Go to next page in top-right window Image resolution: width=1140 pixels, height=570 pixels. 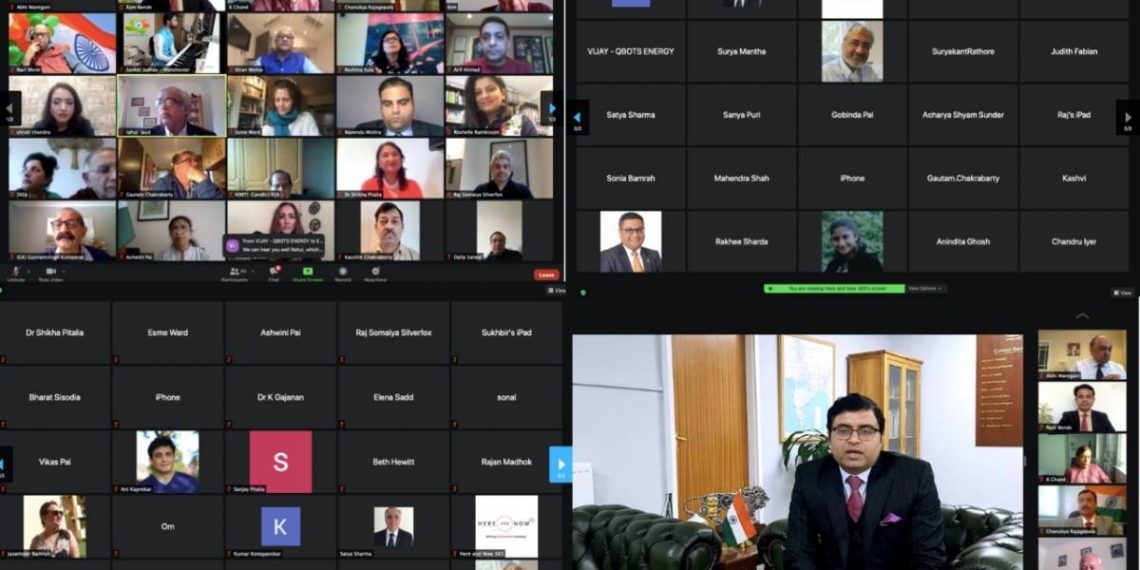click(x=1128, y=117)
